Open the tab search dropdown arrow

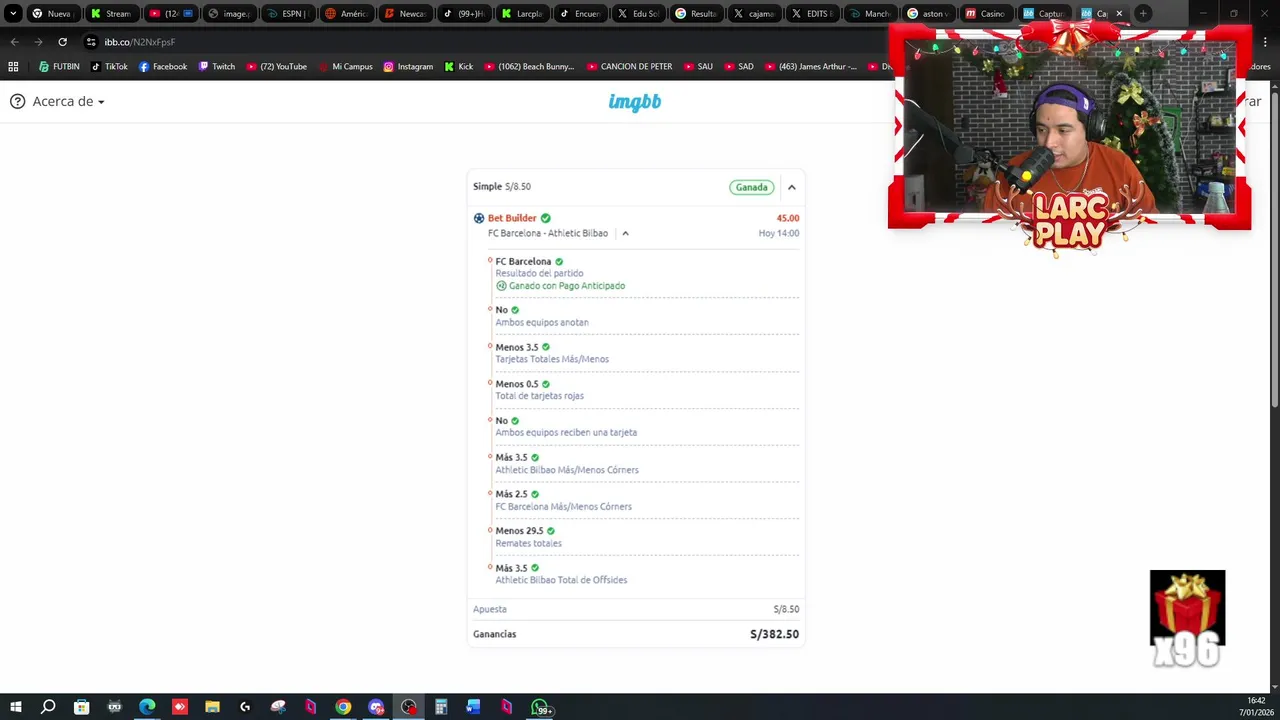click(x=13, y=14)
